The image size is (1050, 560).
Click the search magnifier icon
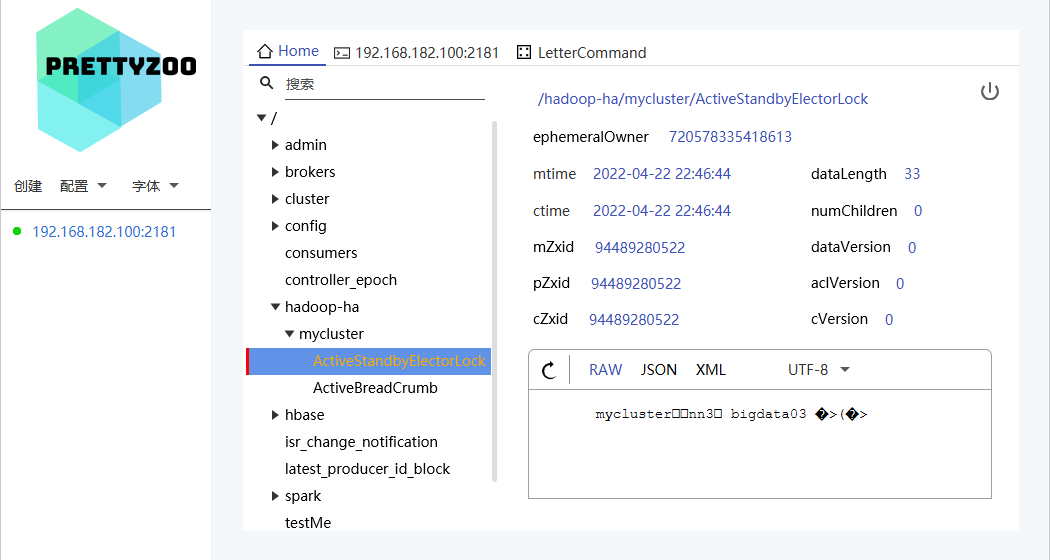[267, 83]
